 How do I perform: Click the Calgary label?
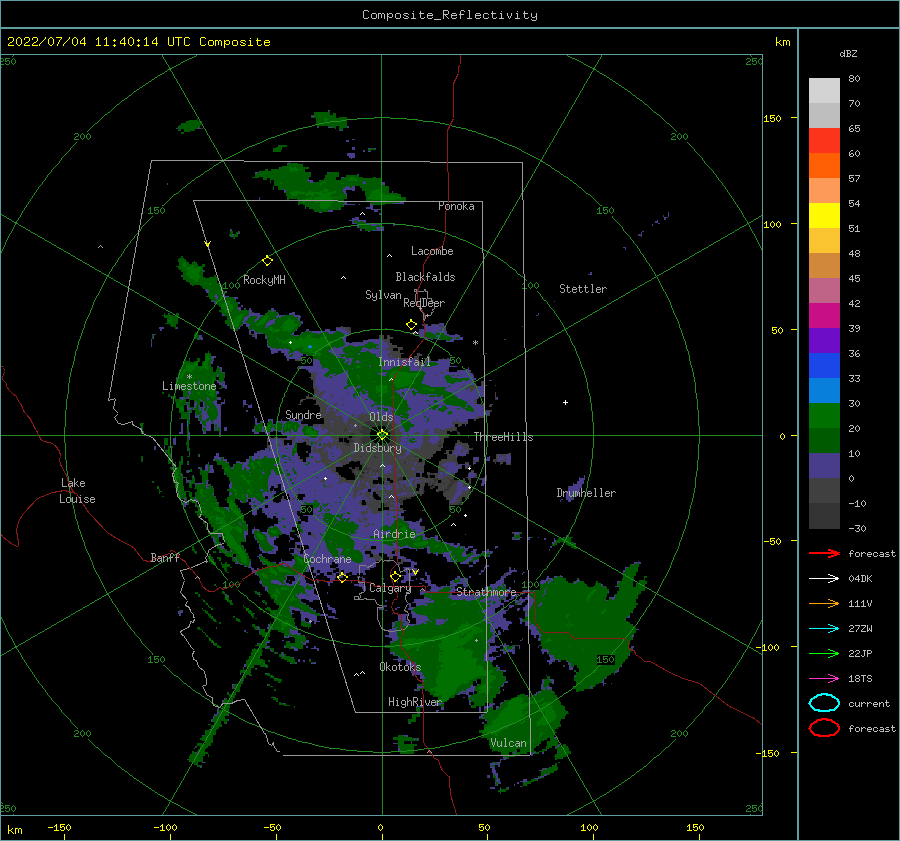pos(390,588)
